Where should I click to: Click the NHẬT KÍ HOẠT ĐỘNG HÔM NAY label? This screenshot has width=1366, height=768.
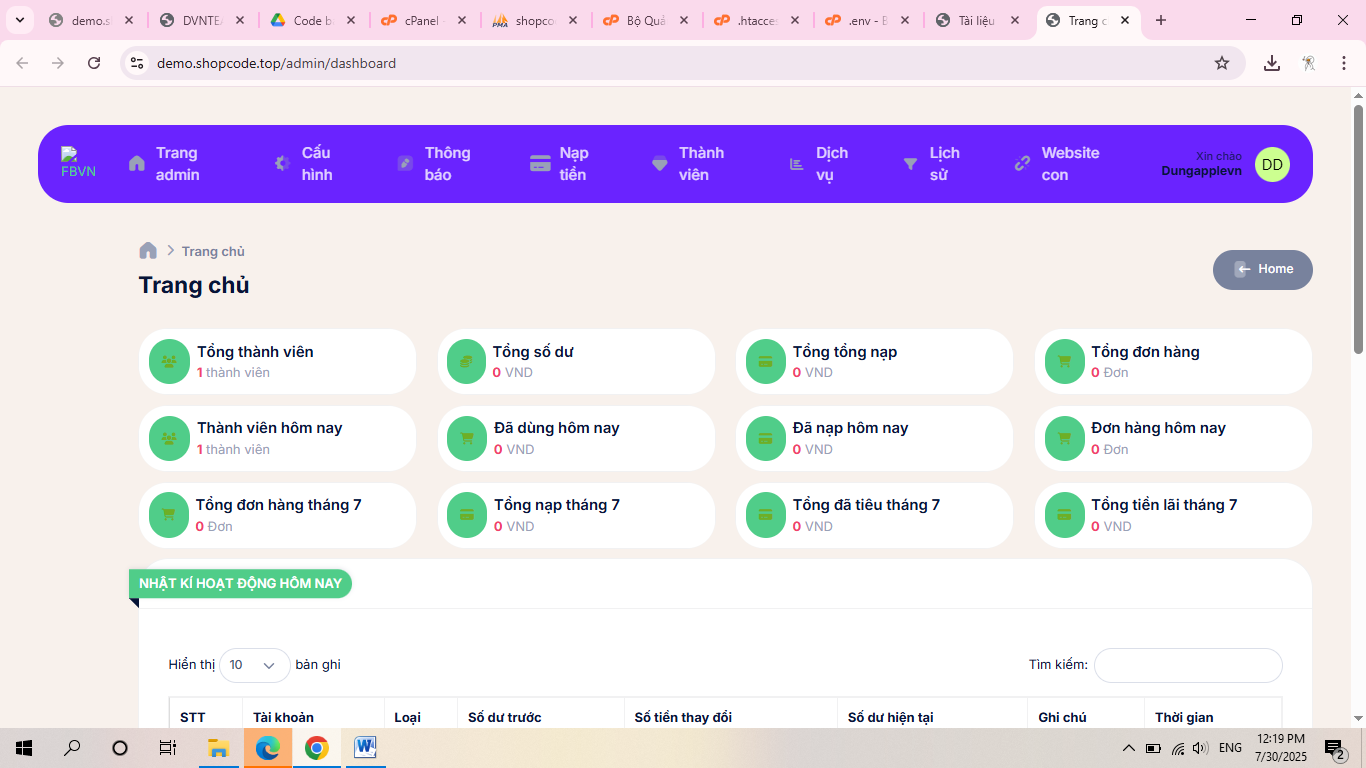[240, 583]
